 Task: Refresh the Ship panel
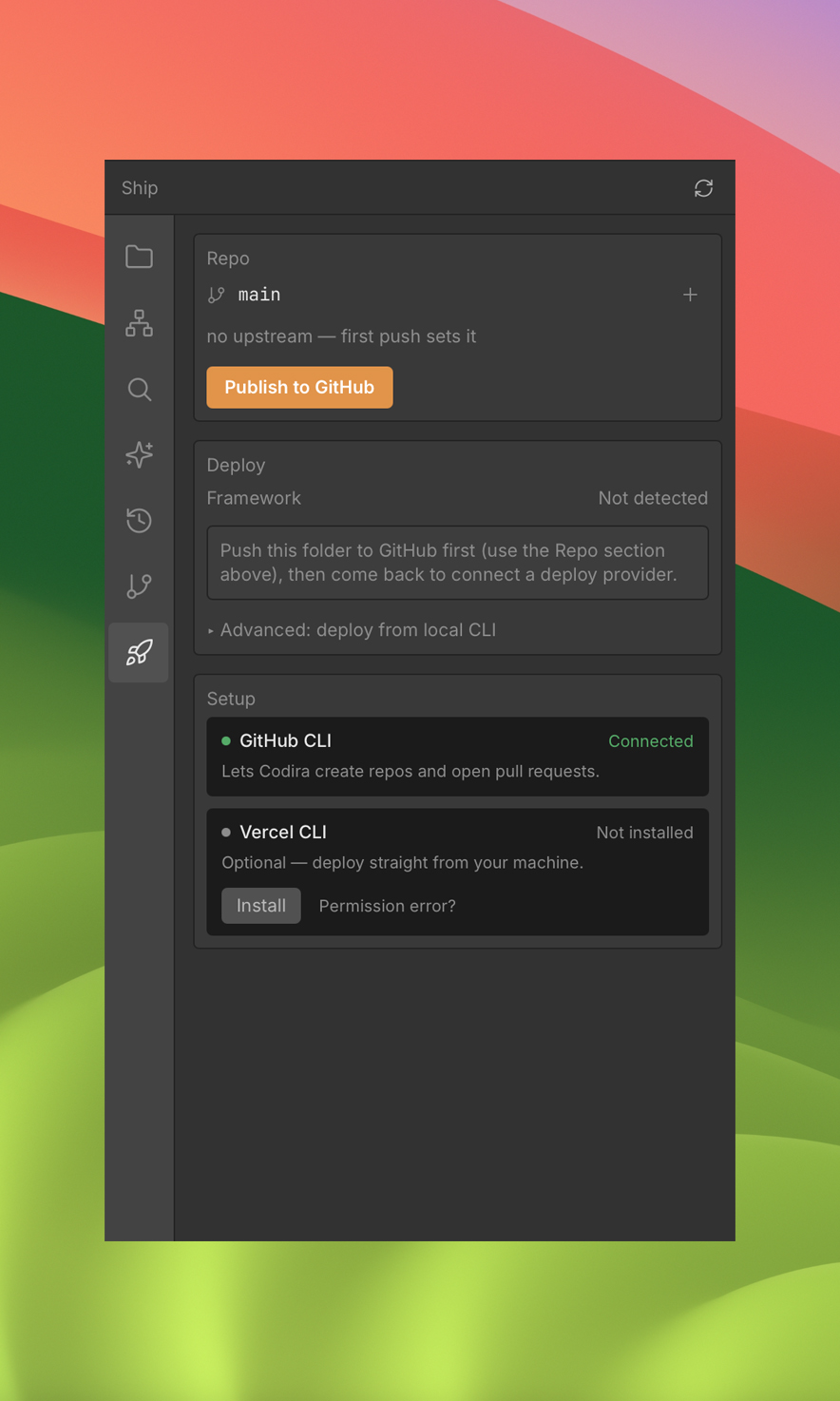click(703, 188)
